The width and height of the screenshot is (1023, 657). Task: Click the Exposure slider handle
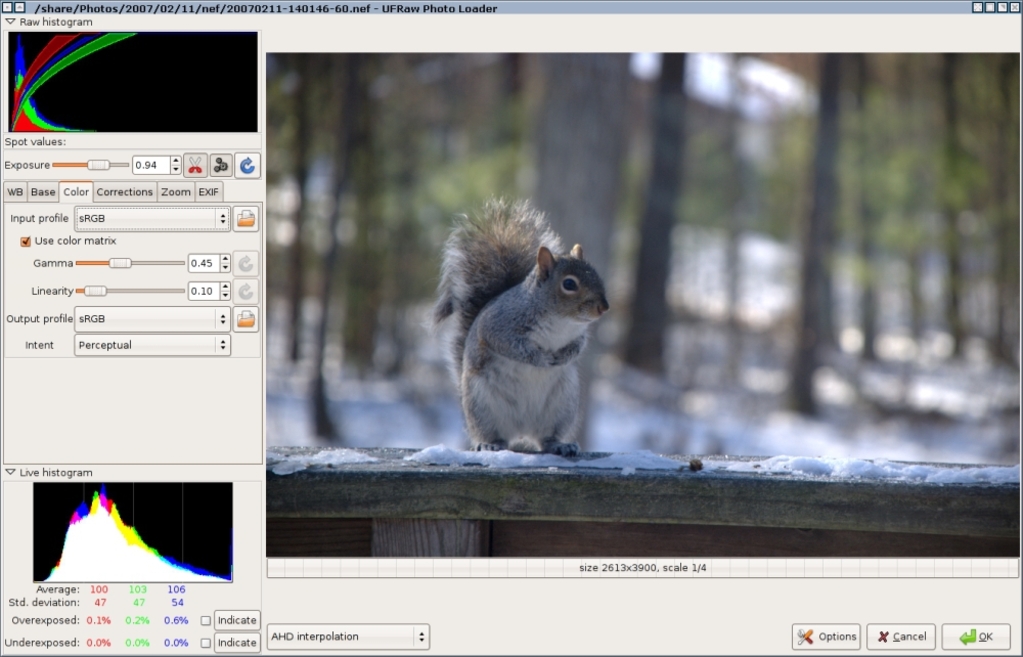click(99, 165)
